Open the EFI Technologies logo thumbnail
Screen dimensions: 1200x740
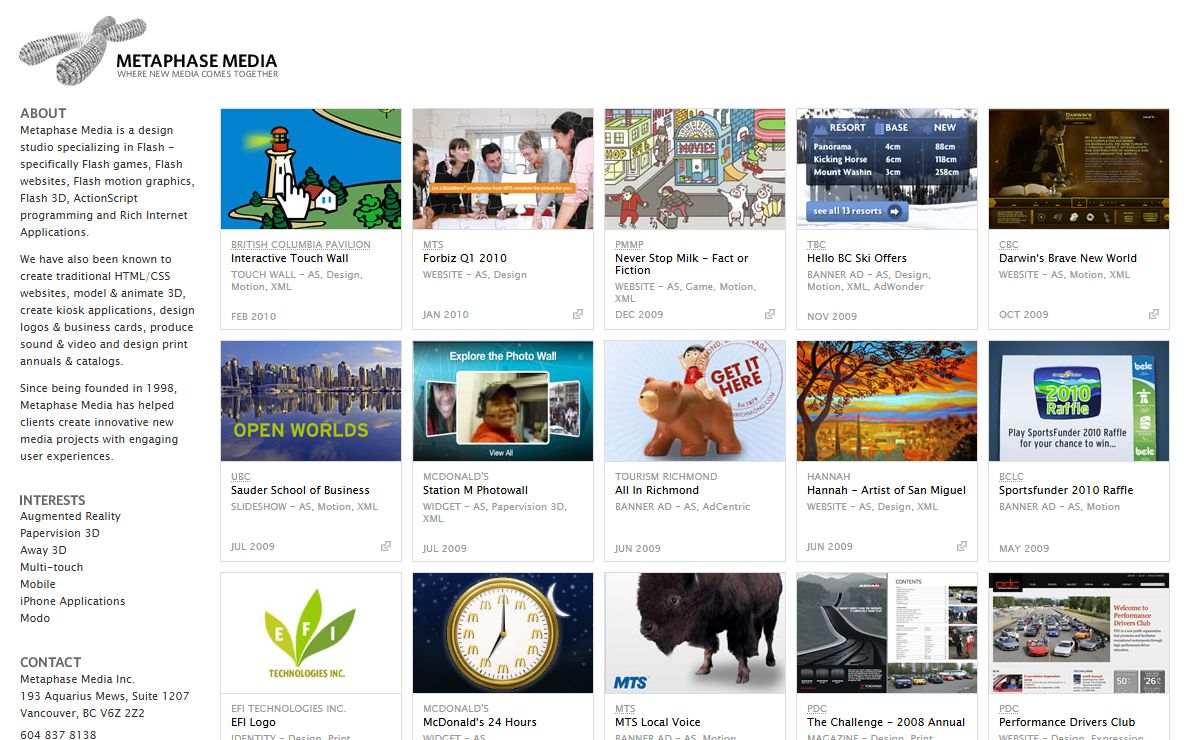311,633
